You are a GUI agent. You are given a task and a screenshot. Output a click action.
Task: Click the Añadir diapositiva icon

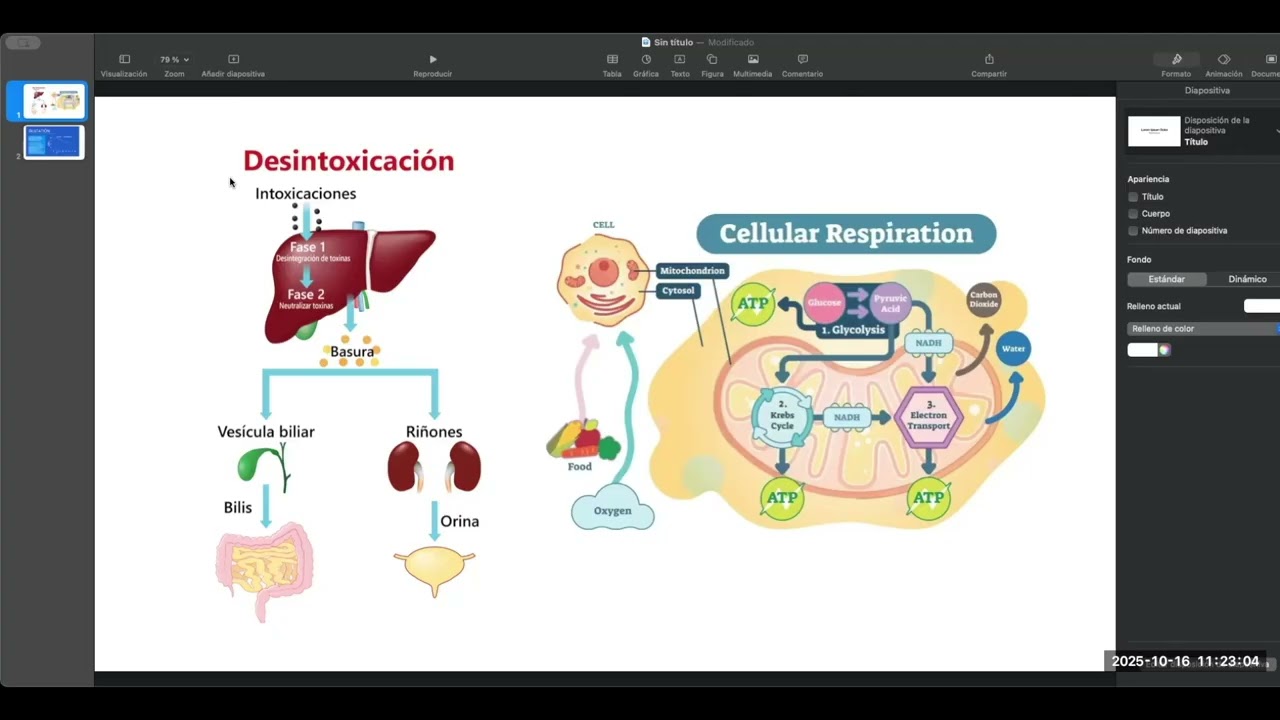pos(233,60)
